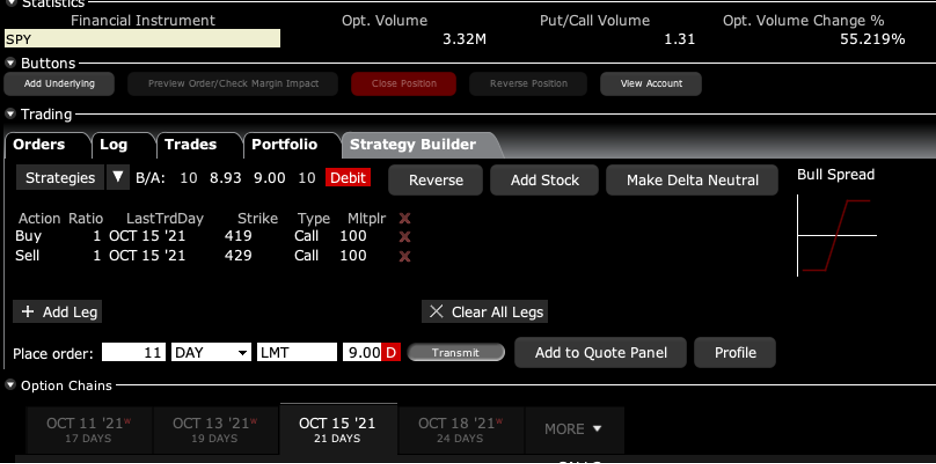This screenshot has width=936, height=464.
Task: Expand MORE expirations dropdown
Action: (573, 429)
